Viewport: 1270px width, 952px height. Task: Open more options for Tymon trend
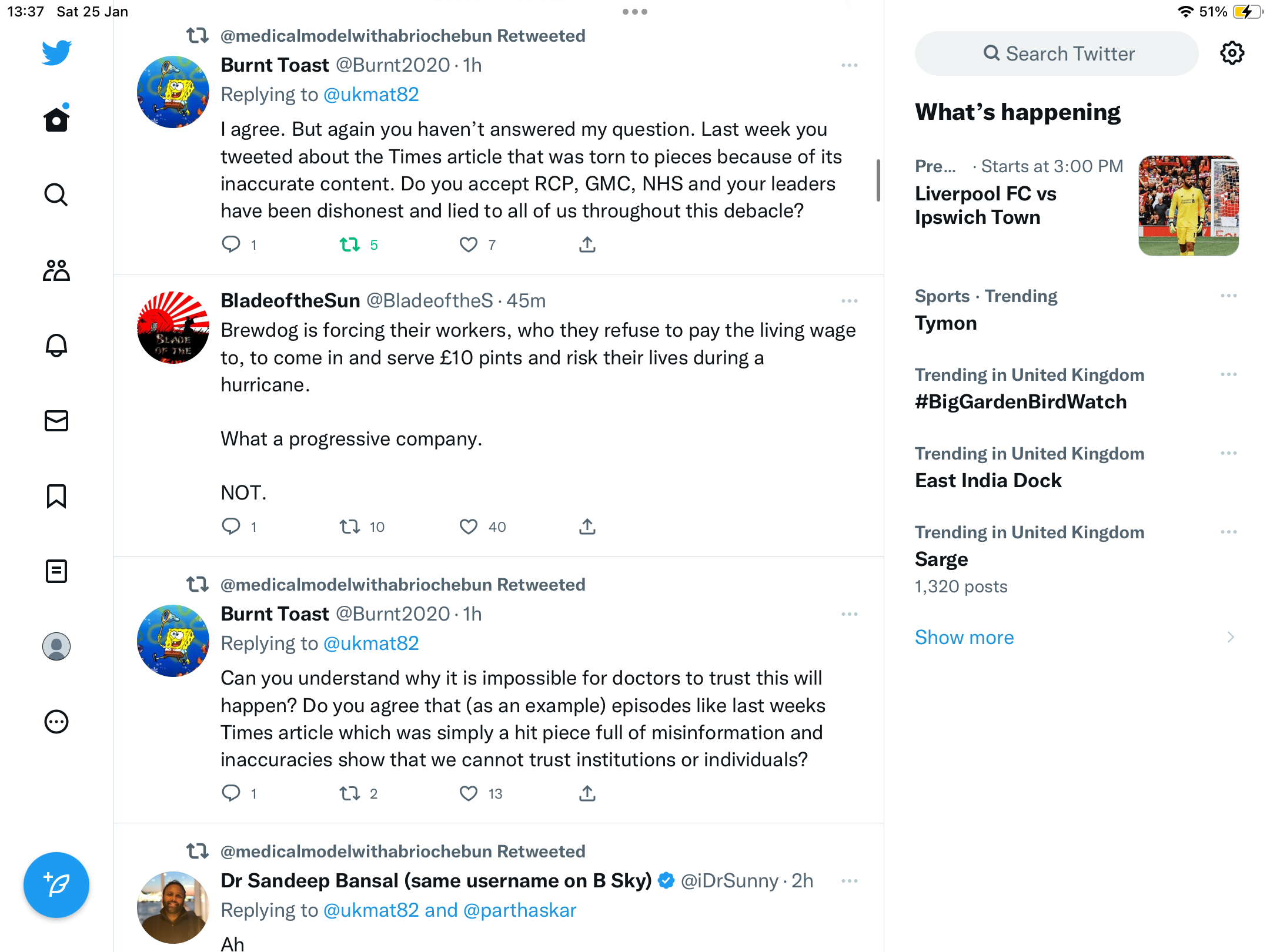click(x=1229, y=296)
